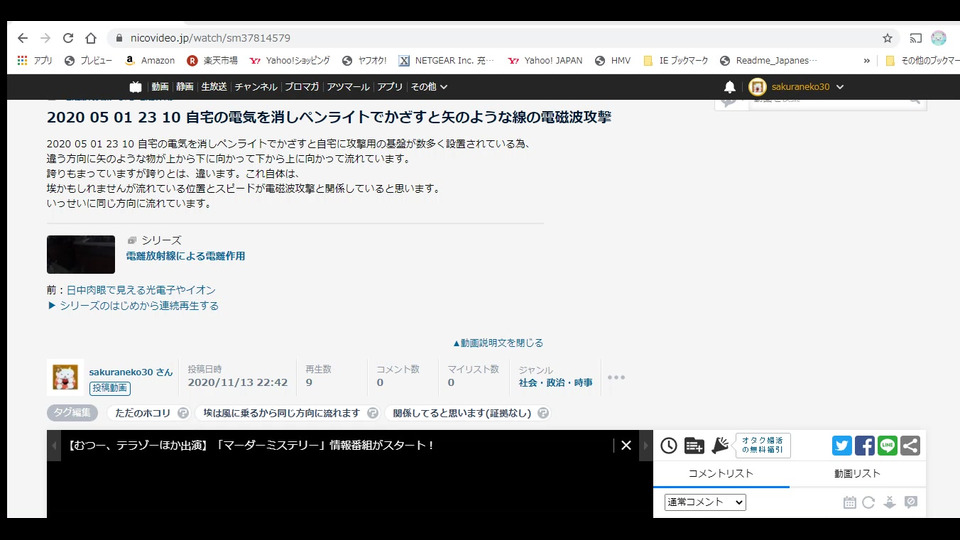Open the アプリ item in the niconico header
The height and width of the screenshot is (540, 960).
389,87
